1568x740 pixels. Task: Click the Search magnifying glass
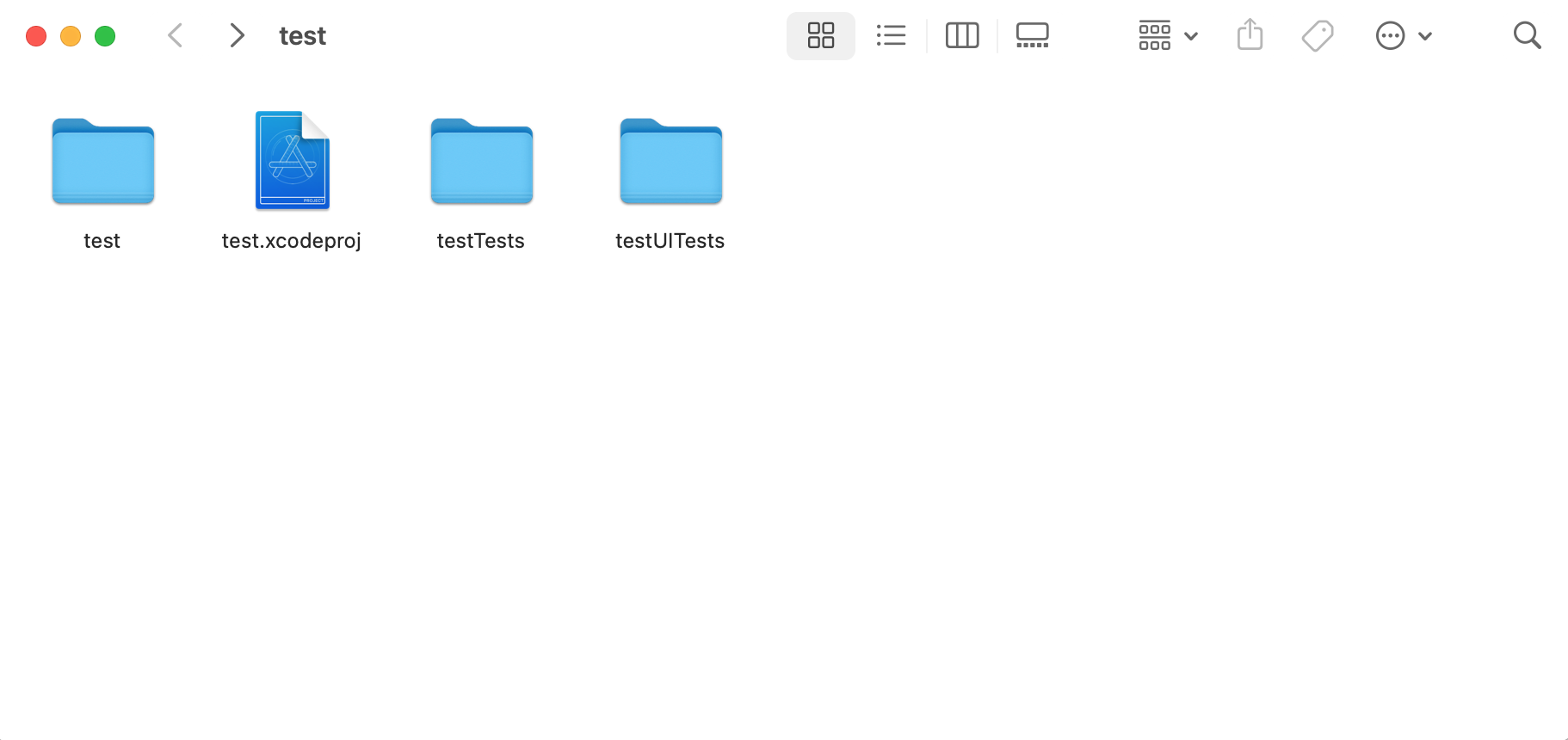[x=1527, y=36]
